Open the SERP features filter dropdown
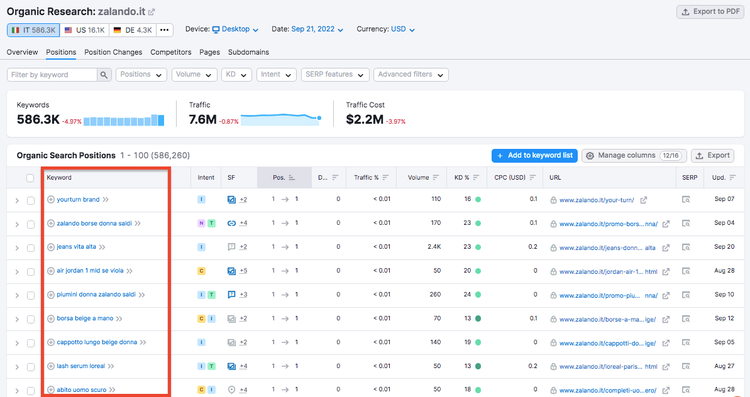 (x=335, y=75)
